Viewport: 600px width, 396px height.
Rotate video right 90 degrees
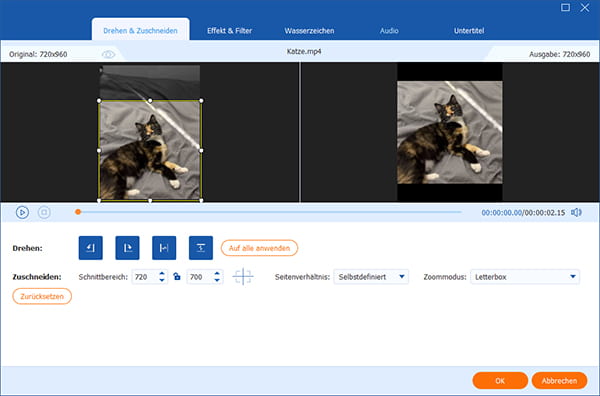[127, 248]
